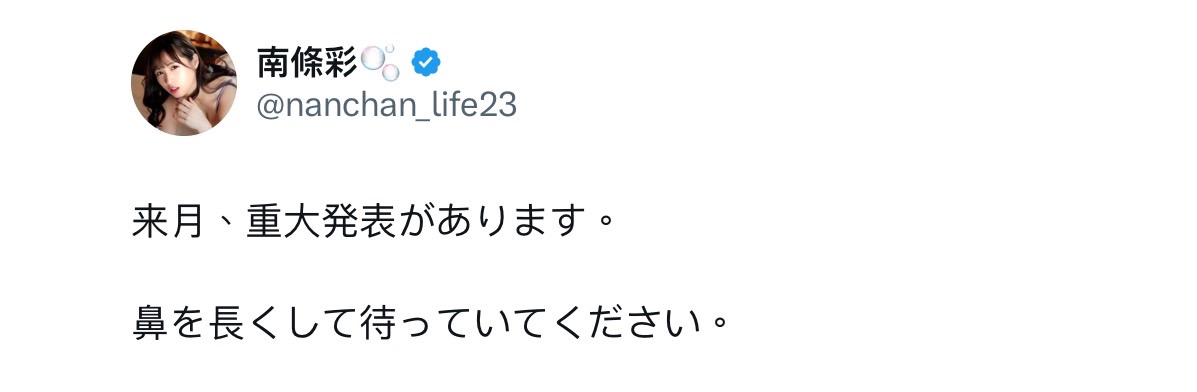Screen dimensions: 1197x392
Task: Click the @nanchan_life23 handle
Action: [387, 105]
